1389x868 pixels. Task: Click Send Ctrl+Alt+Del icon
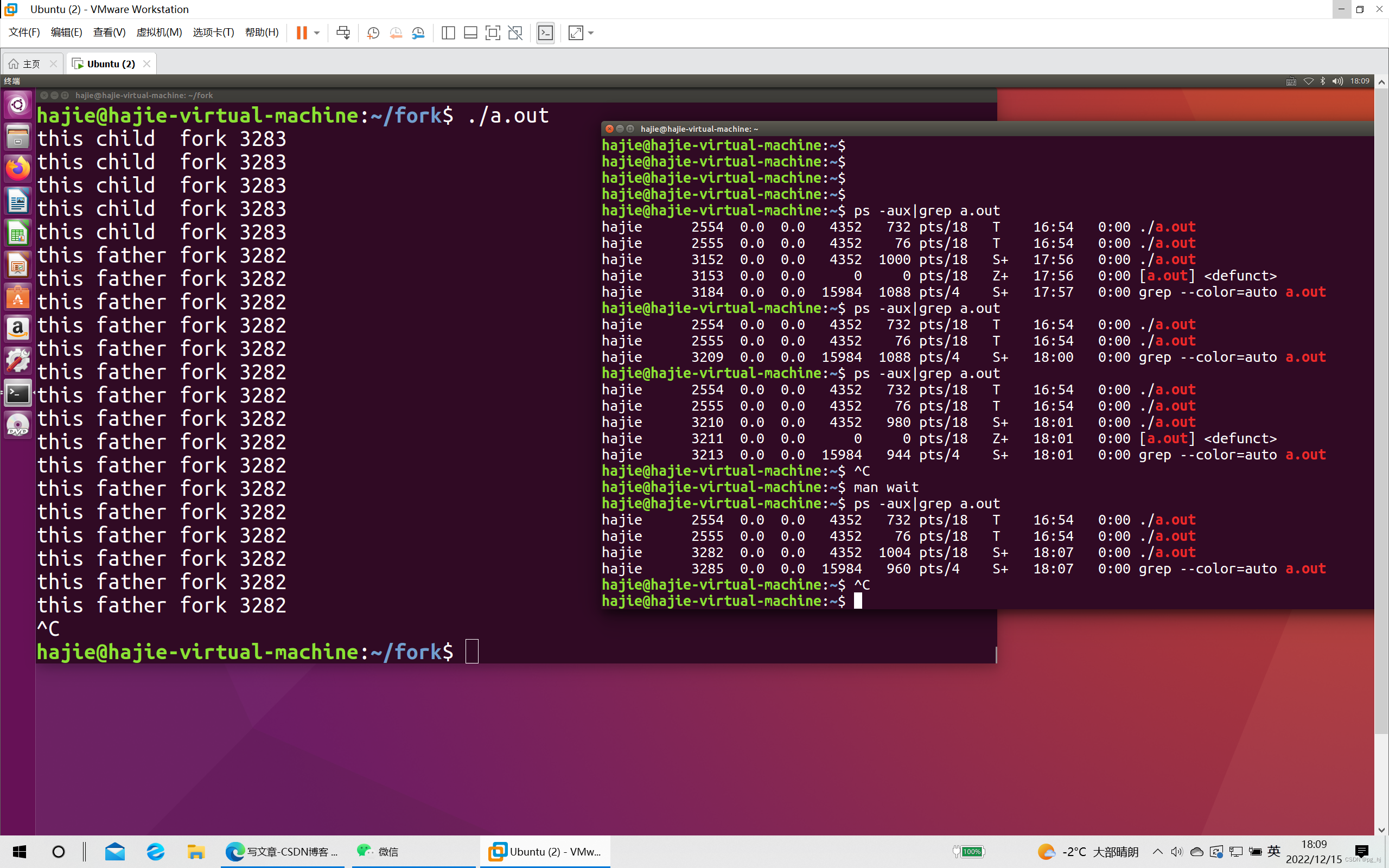click(343, 33)
